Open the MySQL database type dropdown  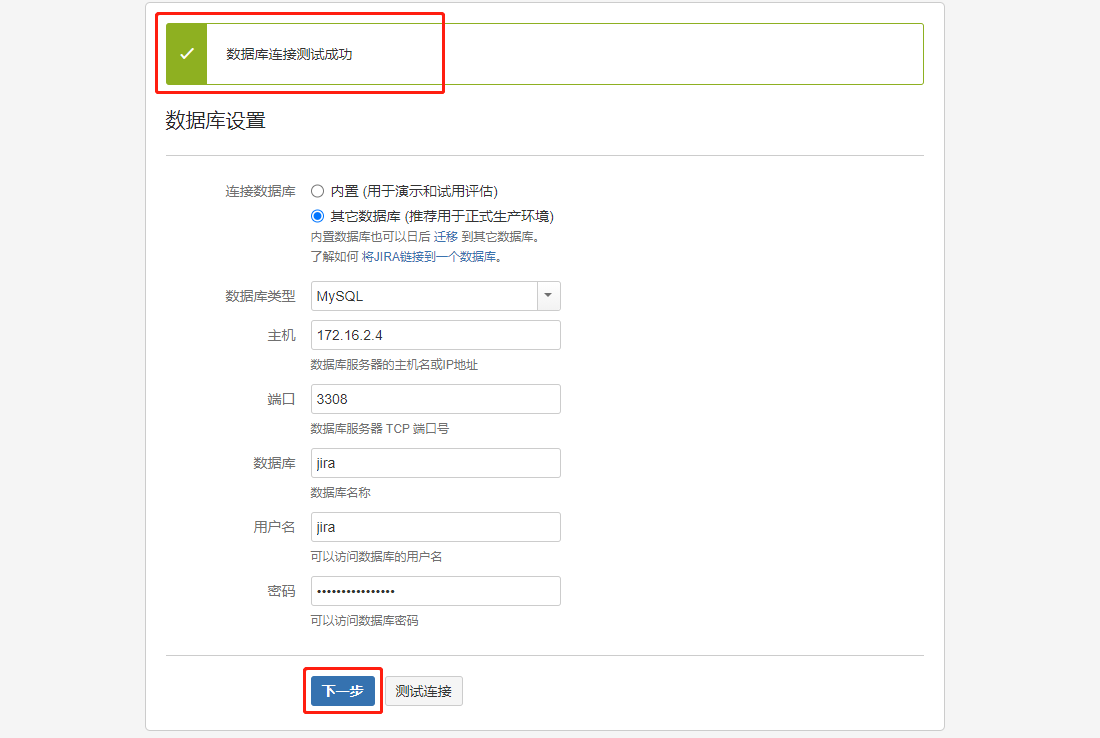435,296
